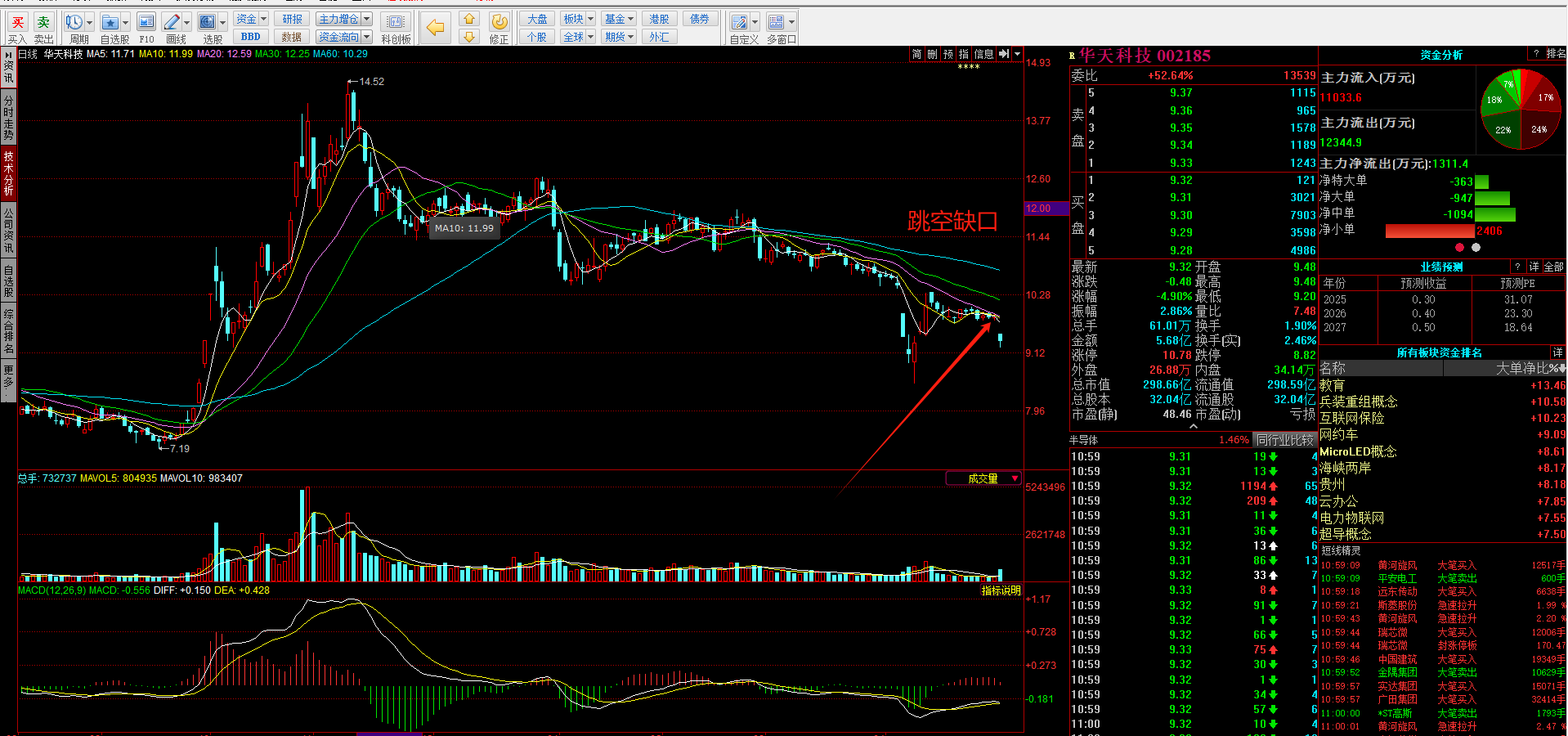1568x736 pixels.
Task: Click the 指标说明 indicator description link
Action: (x=1001, y=590)
